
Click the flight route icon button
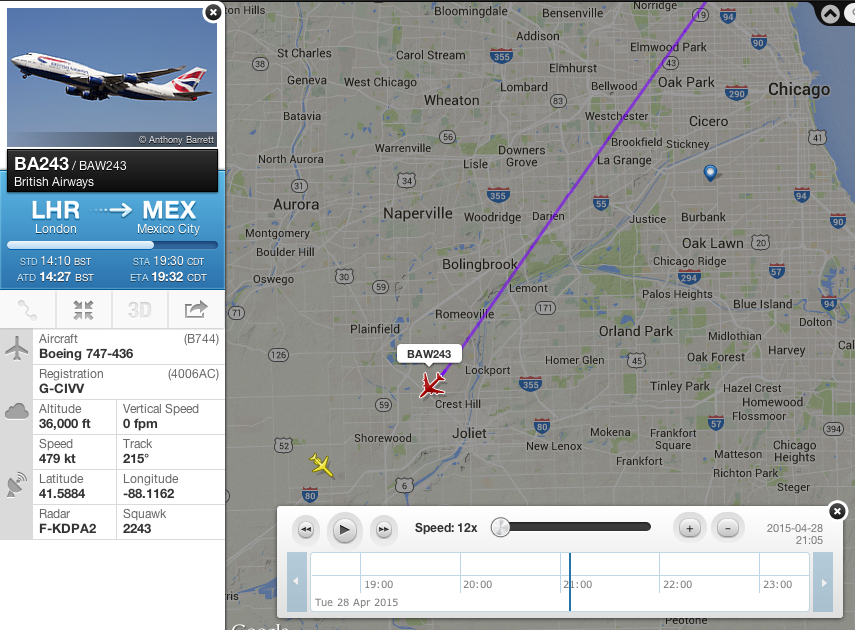(28, 310)
